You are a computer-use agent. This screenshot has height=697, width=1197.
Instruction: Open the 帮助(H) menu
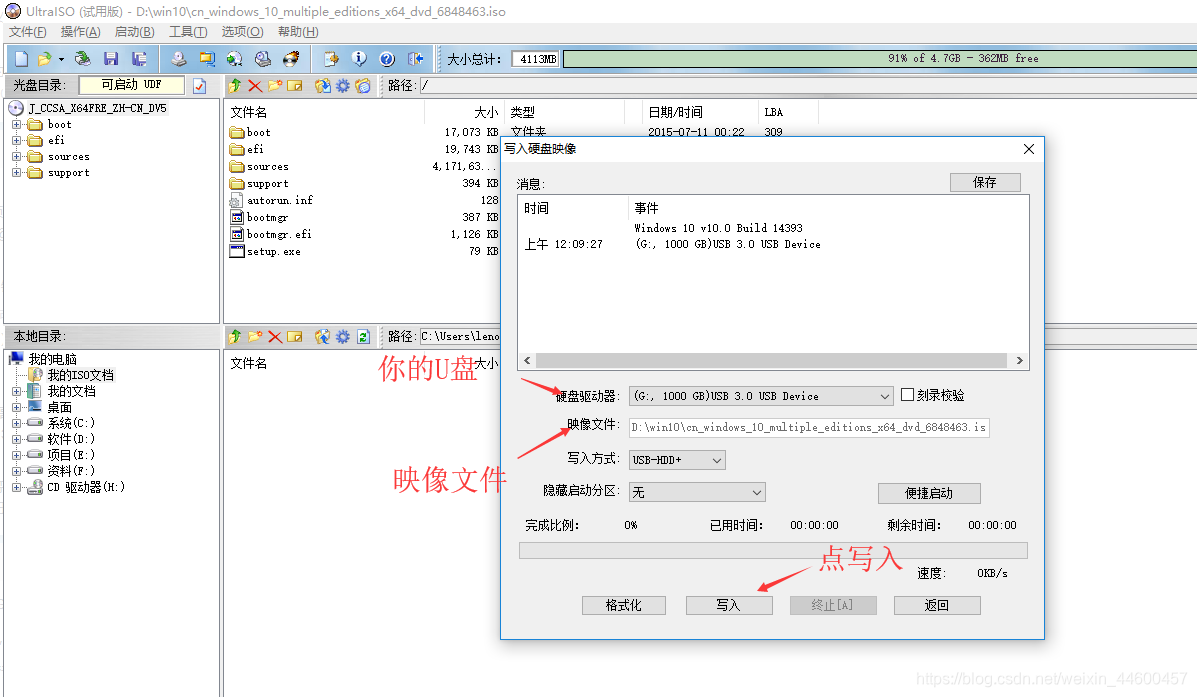point(298,31)
